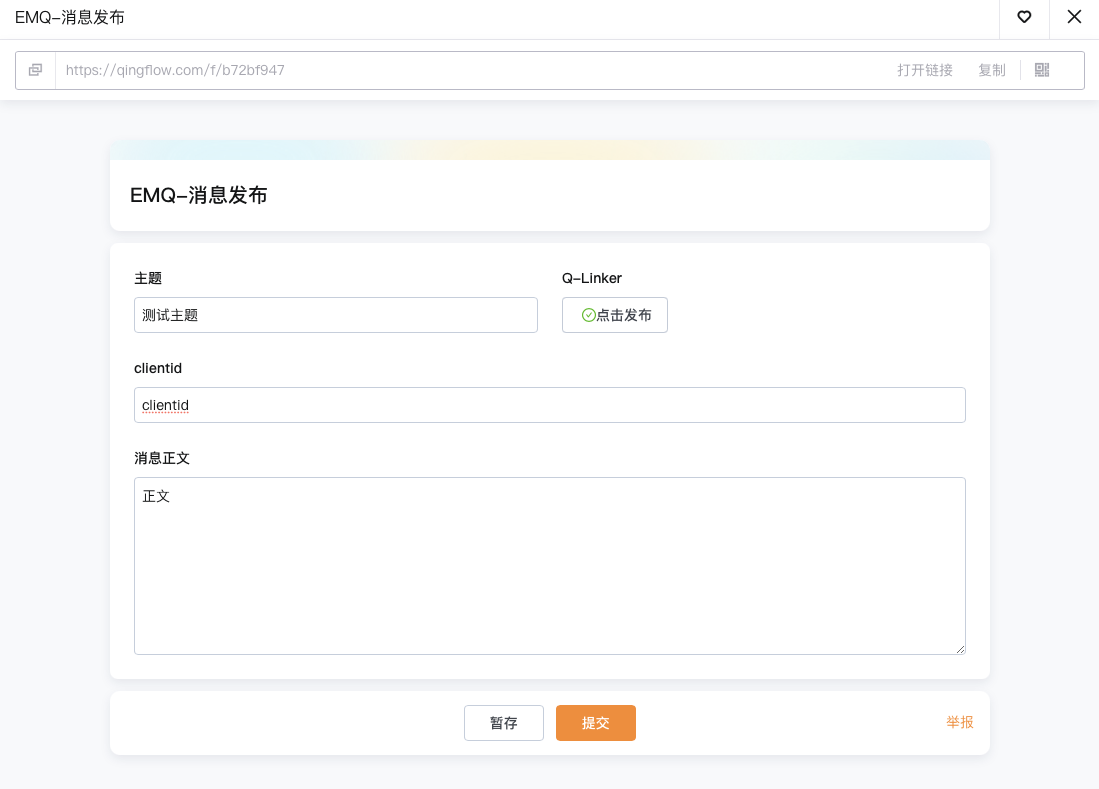
Task: Click the 消息正文 field label
Action: point(162,458)
